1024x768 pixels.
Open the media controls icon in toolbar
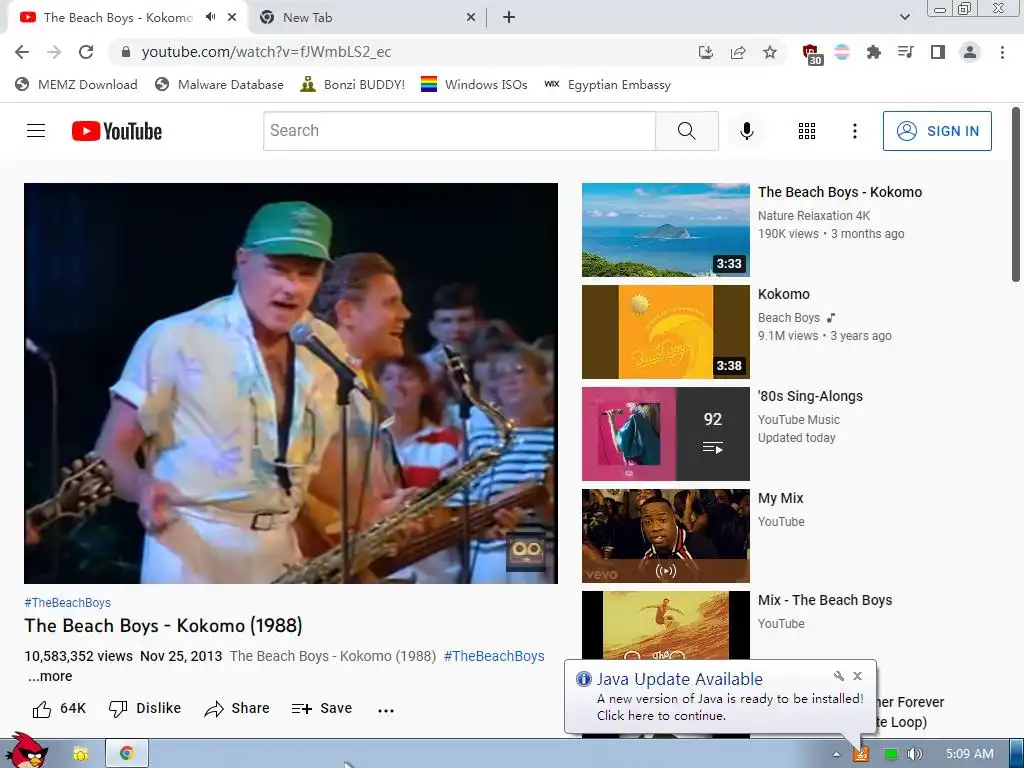coord(905,52)
